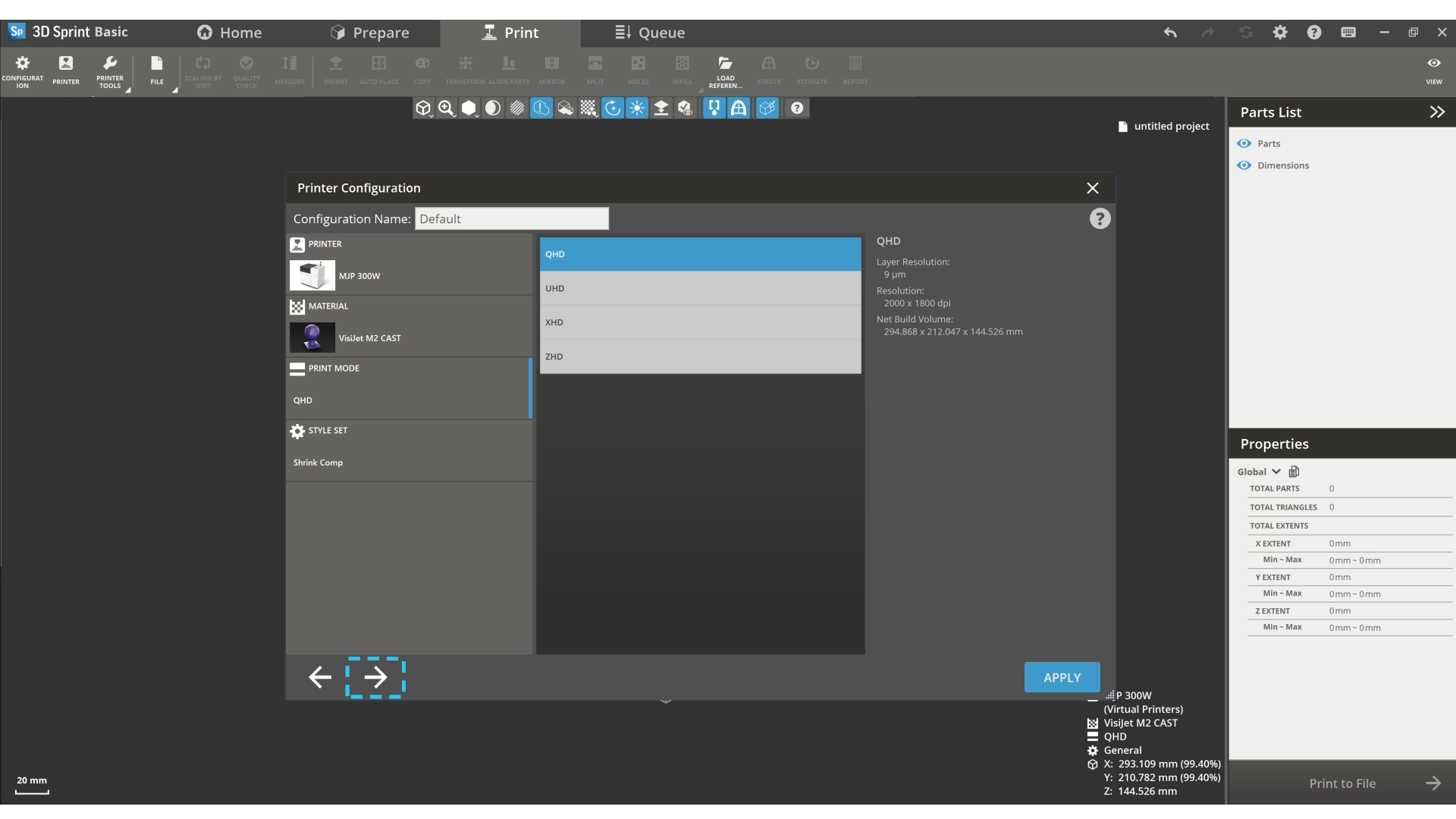1456x819 pixels.
Task: Select the UHD print mode
Action: pyautogui.click(x=700, y=288)
